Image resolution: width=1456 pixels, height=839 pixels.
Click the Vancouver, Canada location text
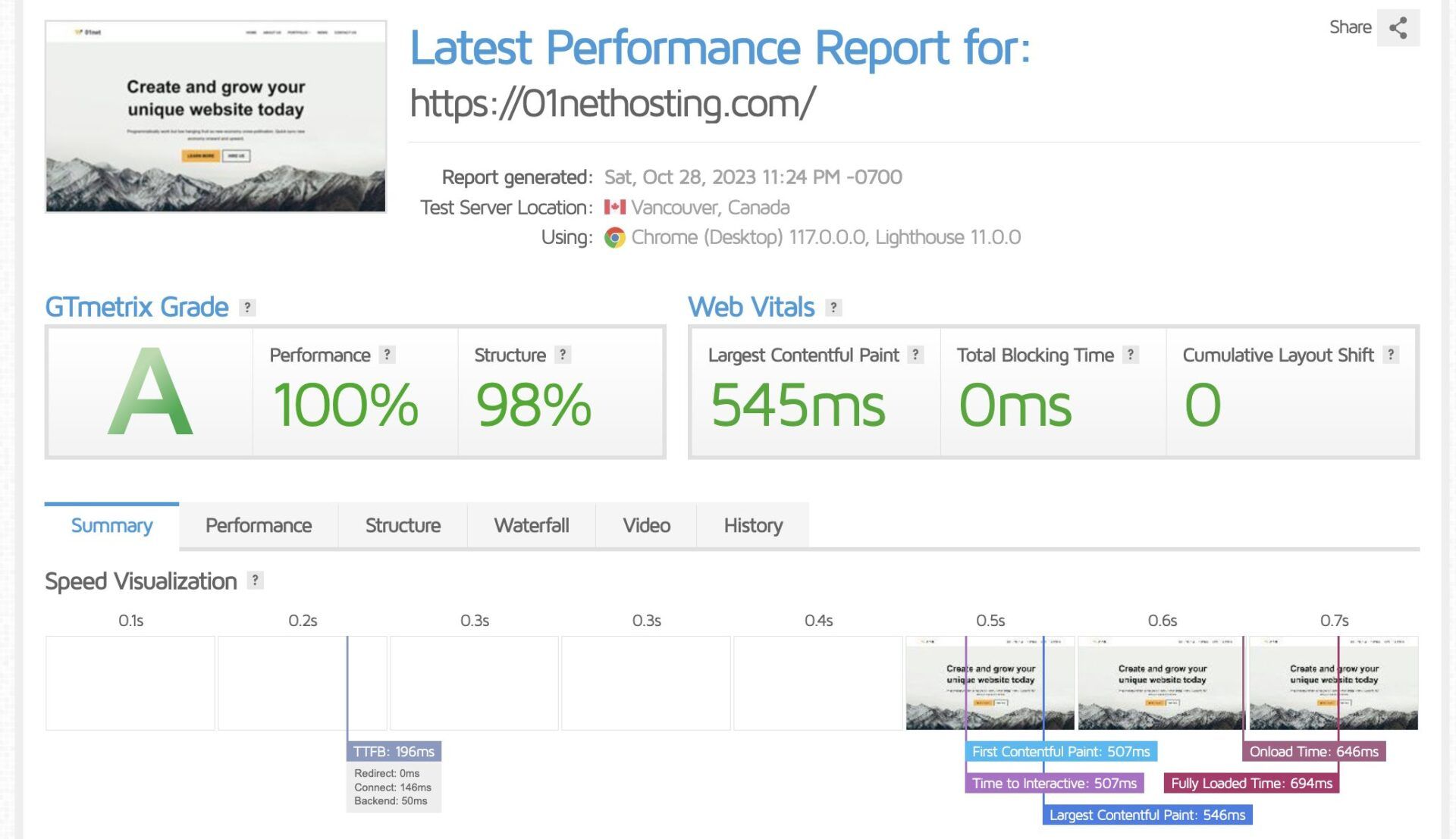[711, 208]
